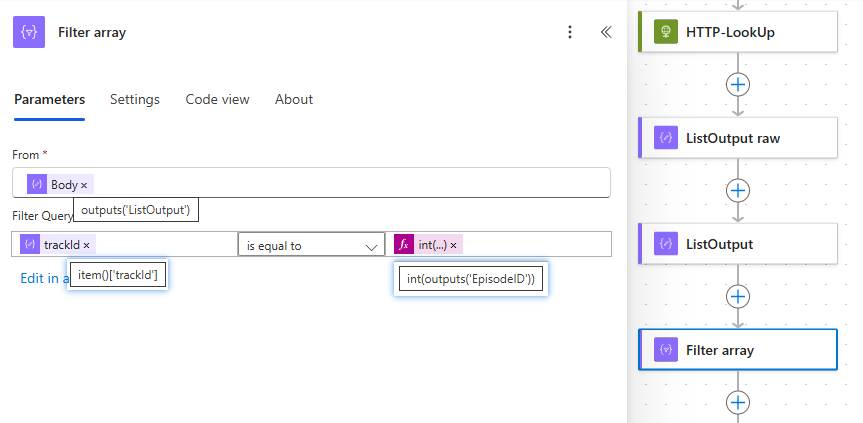Remove the trackId token from filter query

click(87, 245)
